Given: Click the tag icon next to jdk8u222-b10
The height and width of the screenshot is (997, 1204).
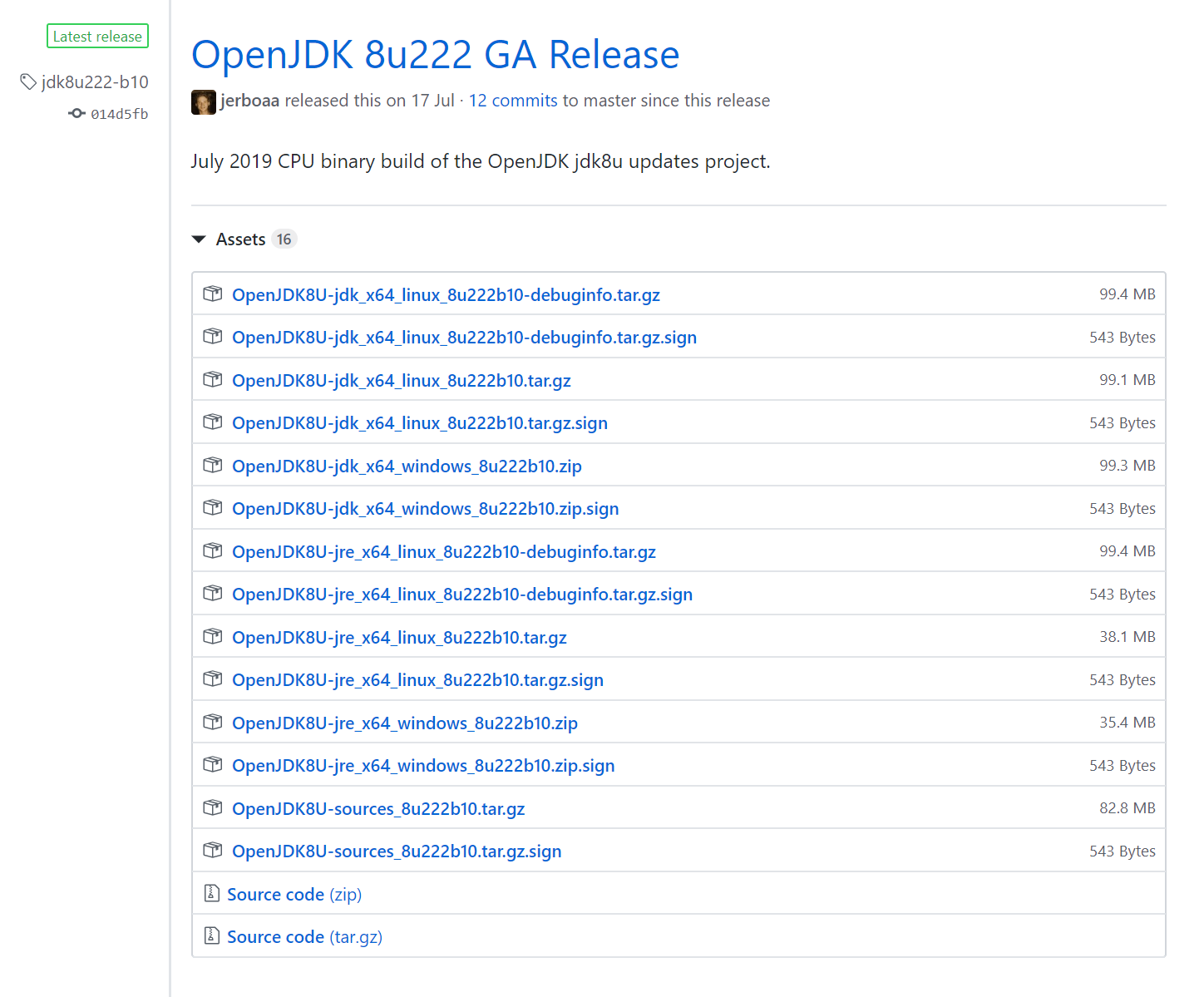Looking at the screenshot, I should point(28,81).
